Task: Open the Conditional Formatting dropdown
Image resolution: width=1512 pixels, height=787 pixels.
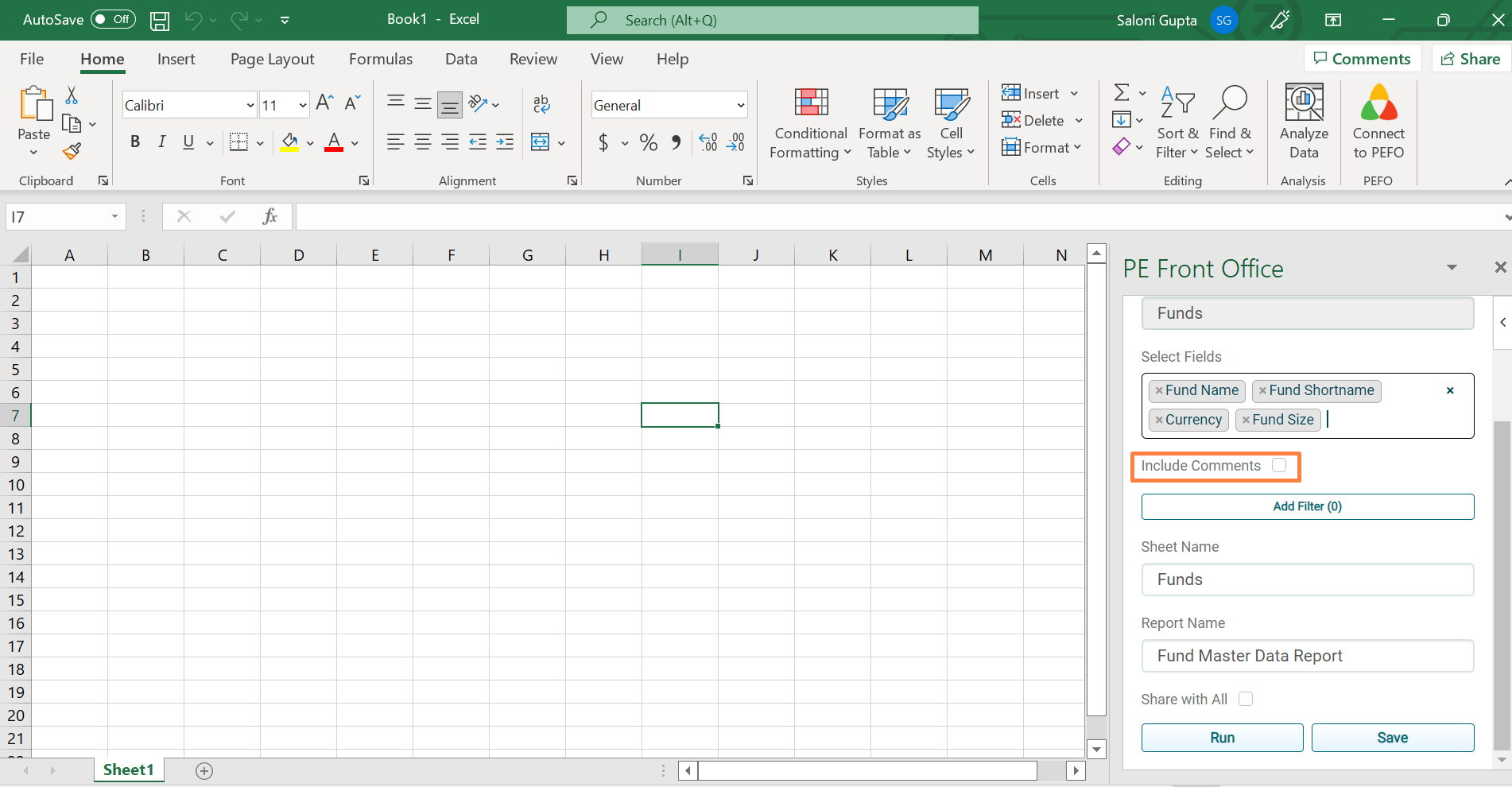Action: point(810,122)
